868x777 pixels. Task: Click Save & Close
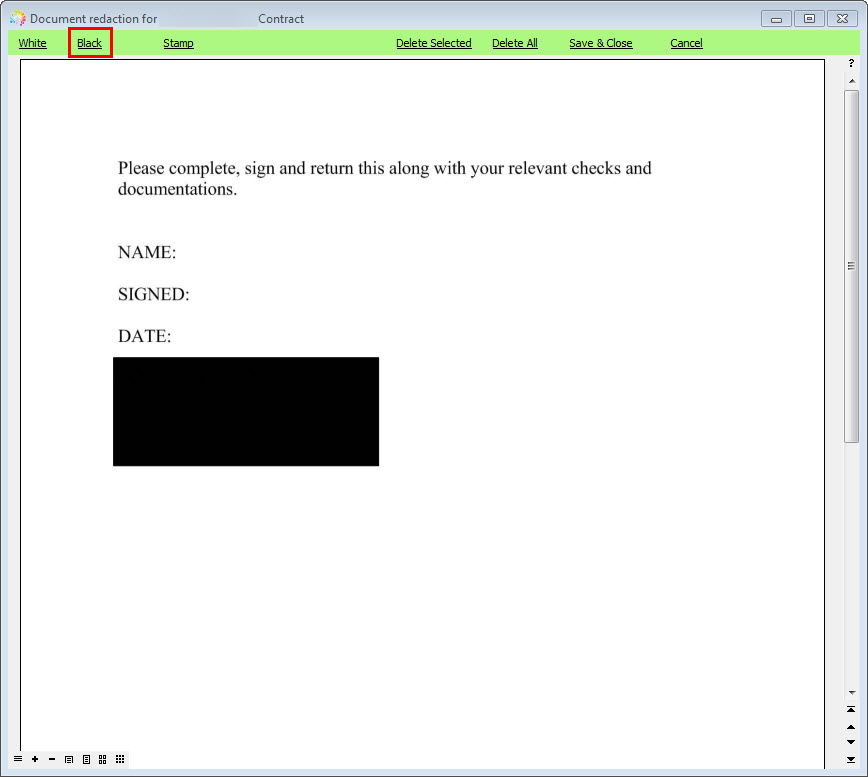(x=601, y=43)
